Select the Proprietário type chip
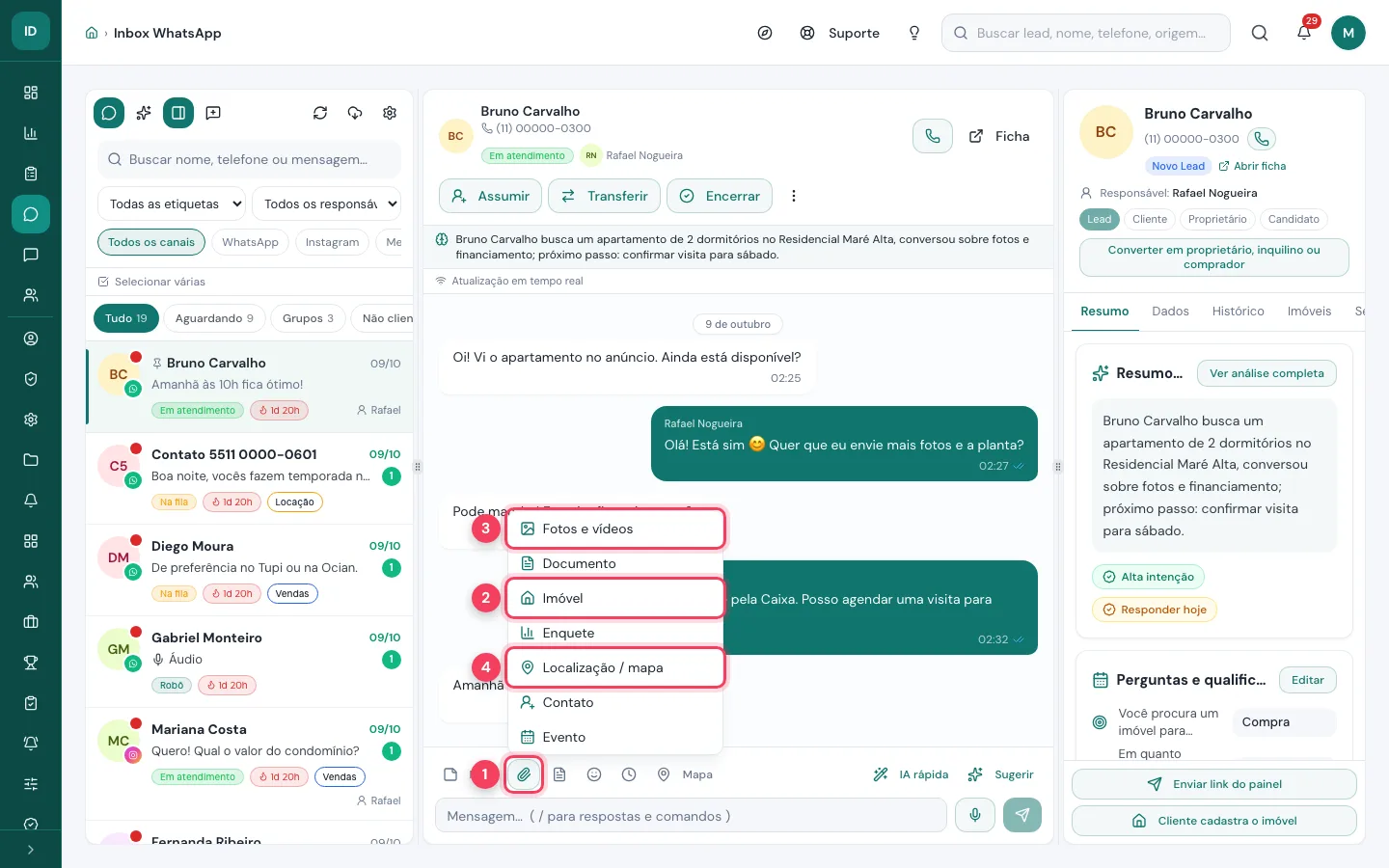This screenshot has height=868, width=1389. coord(1217,219)
